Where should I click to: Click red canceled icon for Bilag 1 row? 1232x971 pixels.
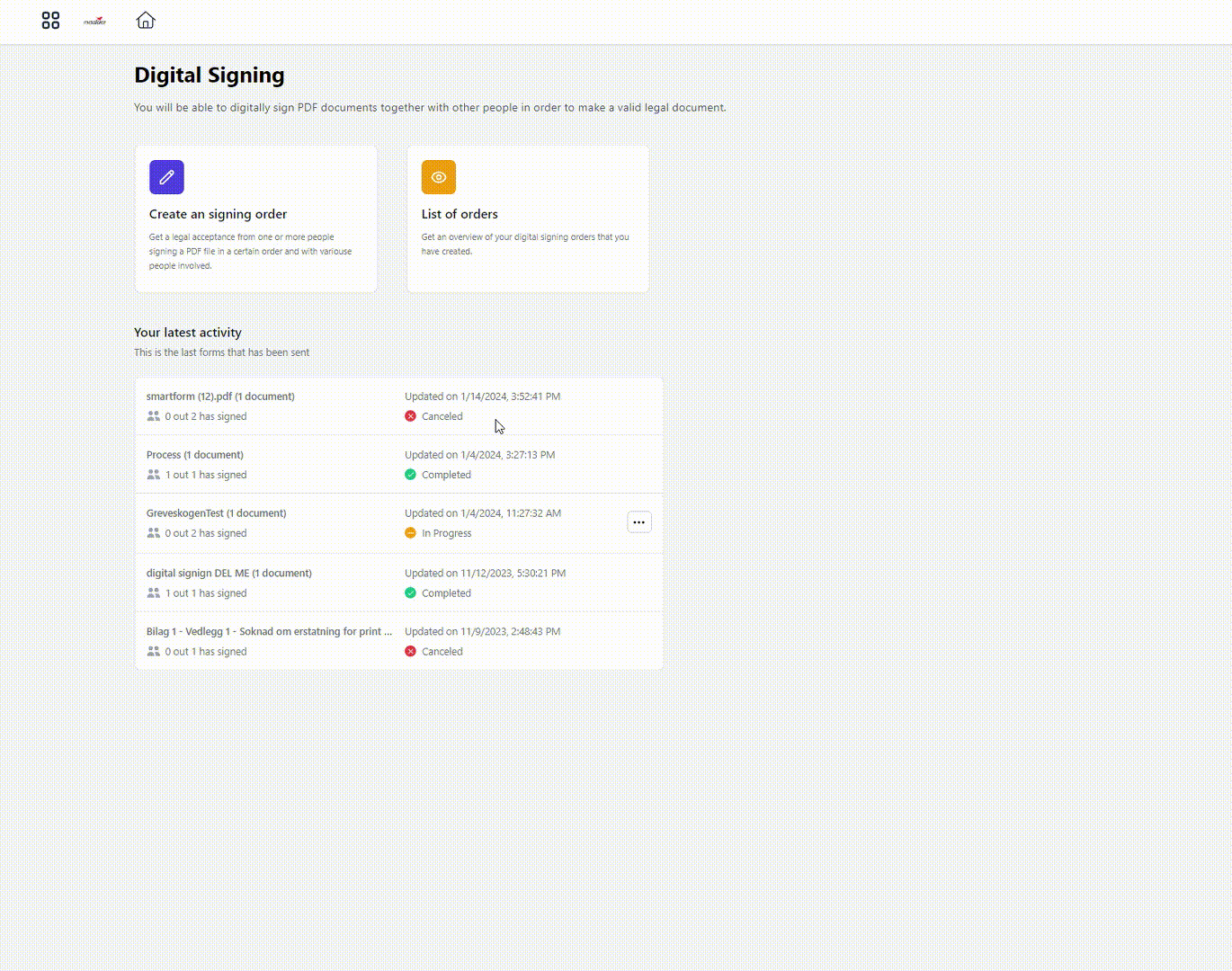[410, 652]
